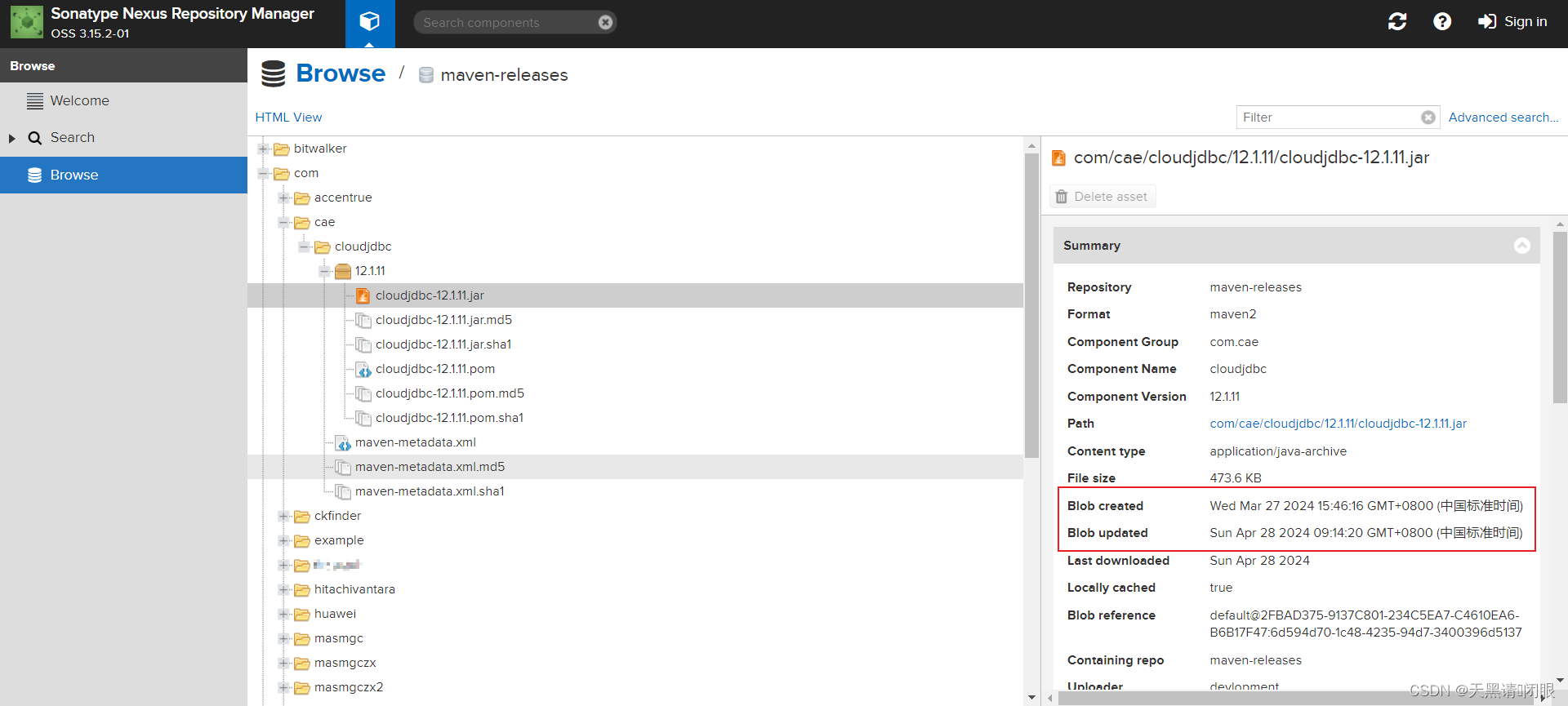Collapse the 12.1.11 version node
The height and width of the screenshot is (706, 1568).
click(x=324, y=271)
